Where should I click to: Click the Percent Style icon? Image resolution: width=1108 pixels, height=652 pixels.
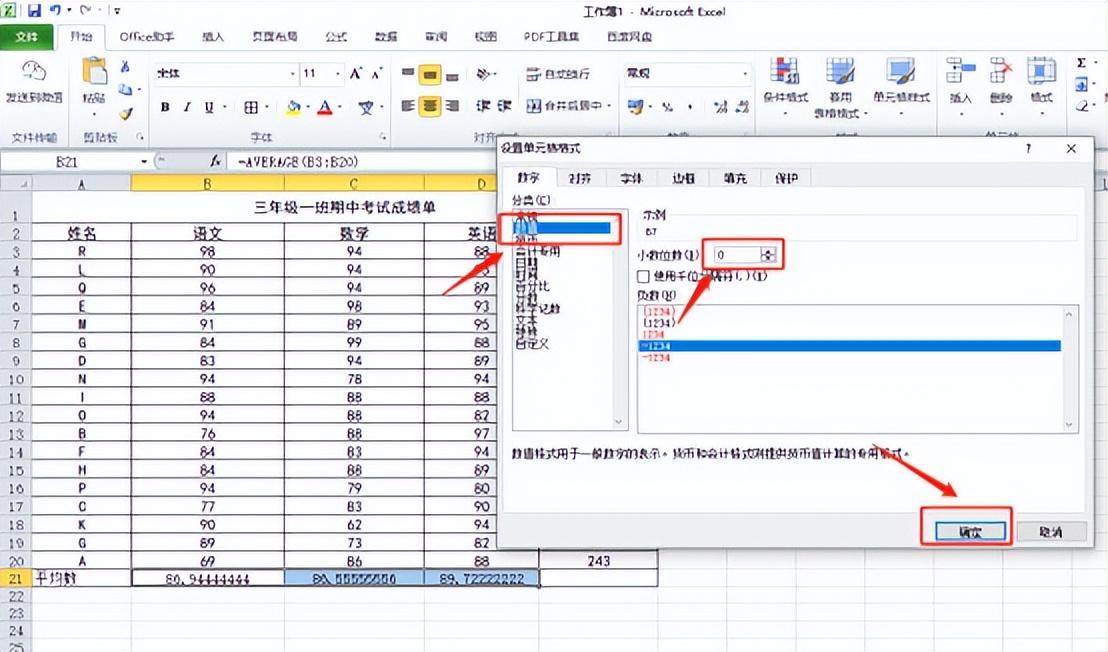click(x=667, y=107)
